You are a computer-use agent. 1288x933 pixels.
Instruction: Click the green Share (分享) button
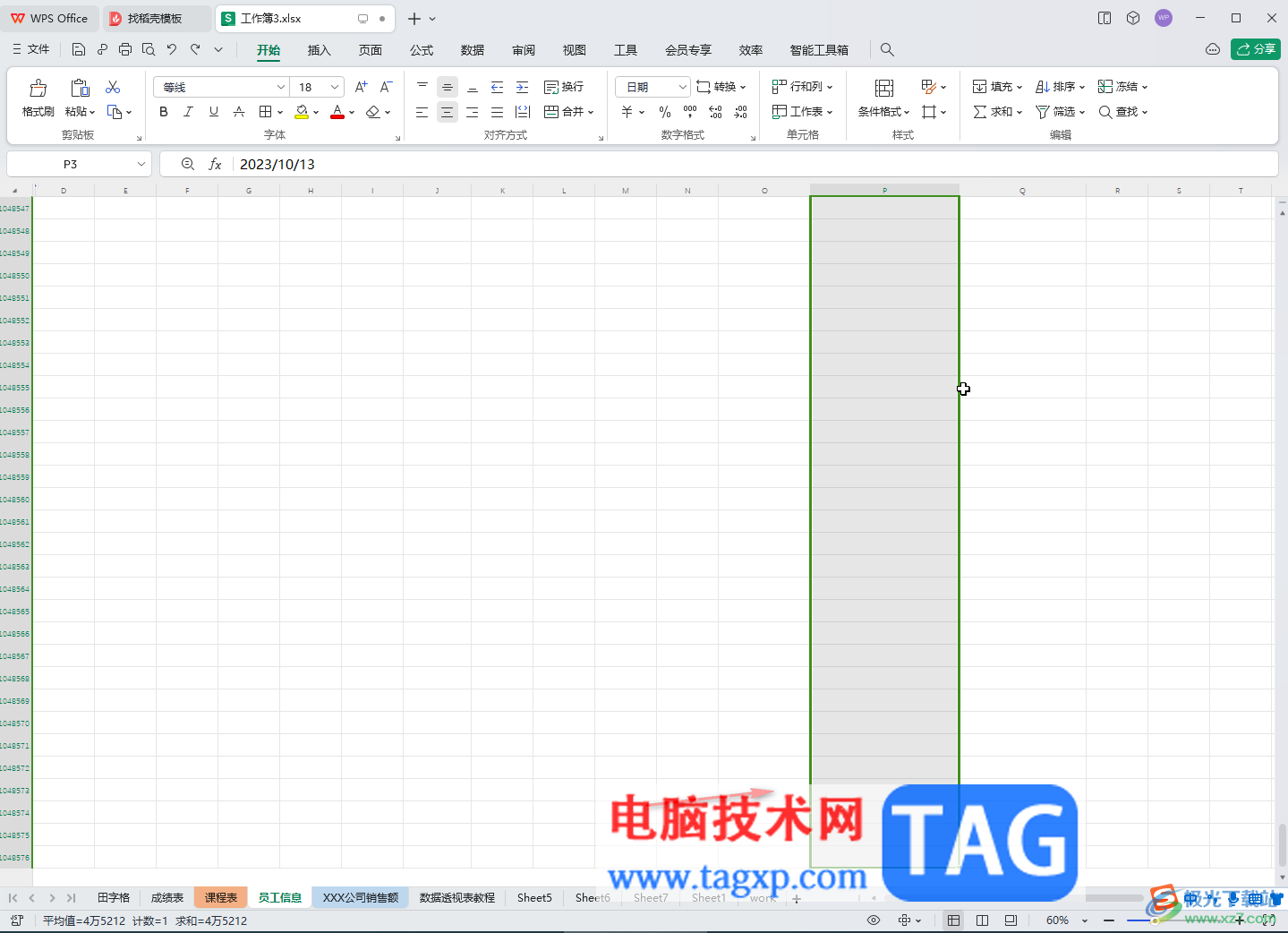1256,49
